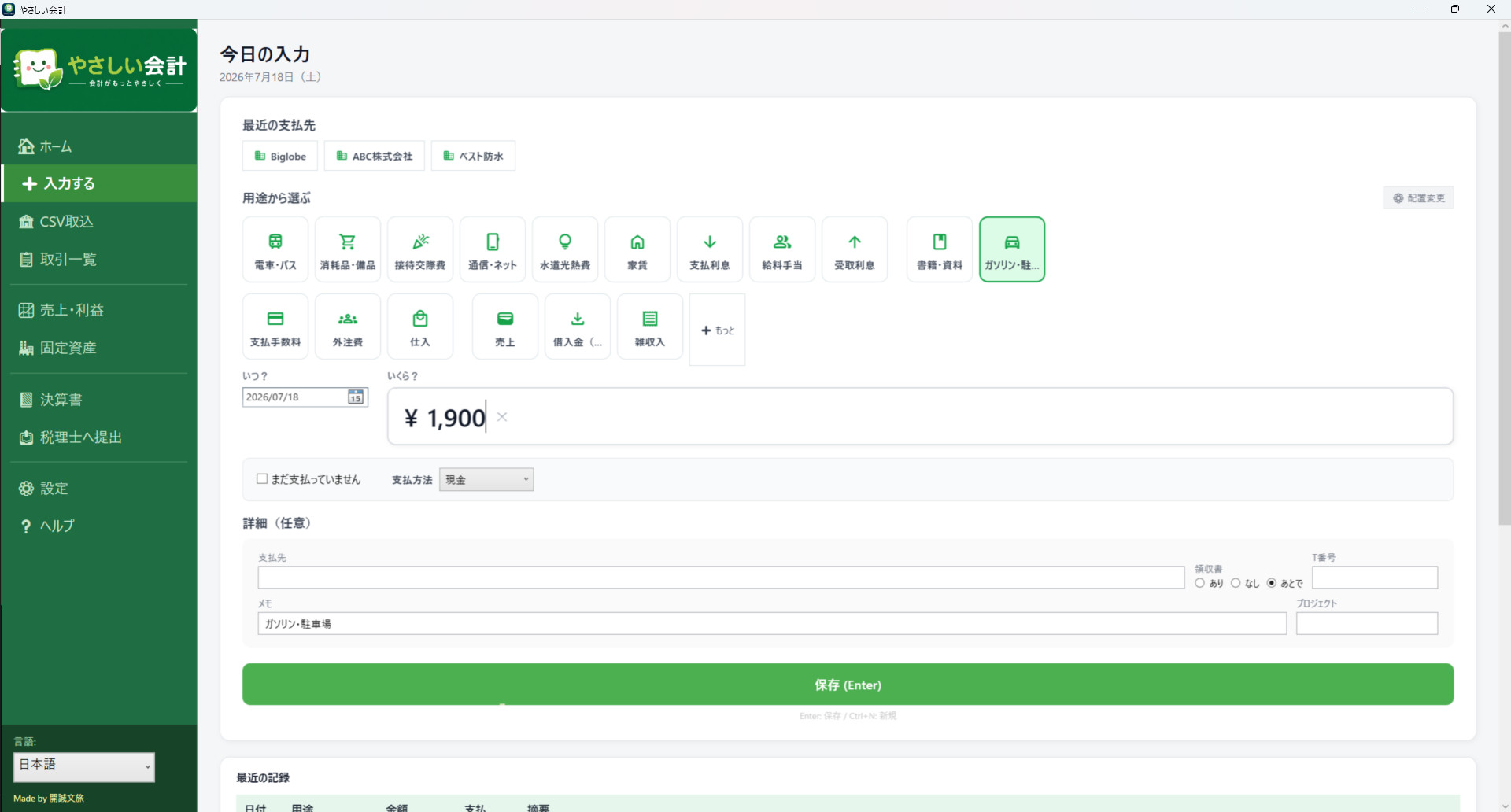1511x812 pixels.
Task: Select the 通信・ネット phone tile
Action: pyautogui.click(x=493, y=249)
